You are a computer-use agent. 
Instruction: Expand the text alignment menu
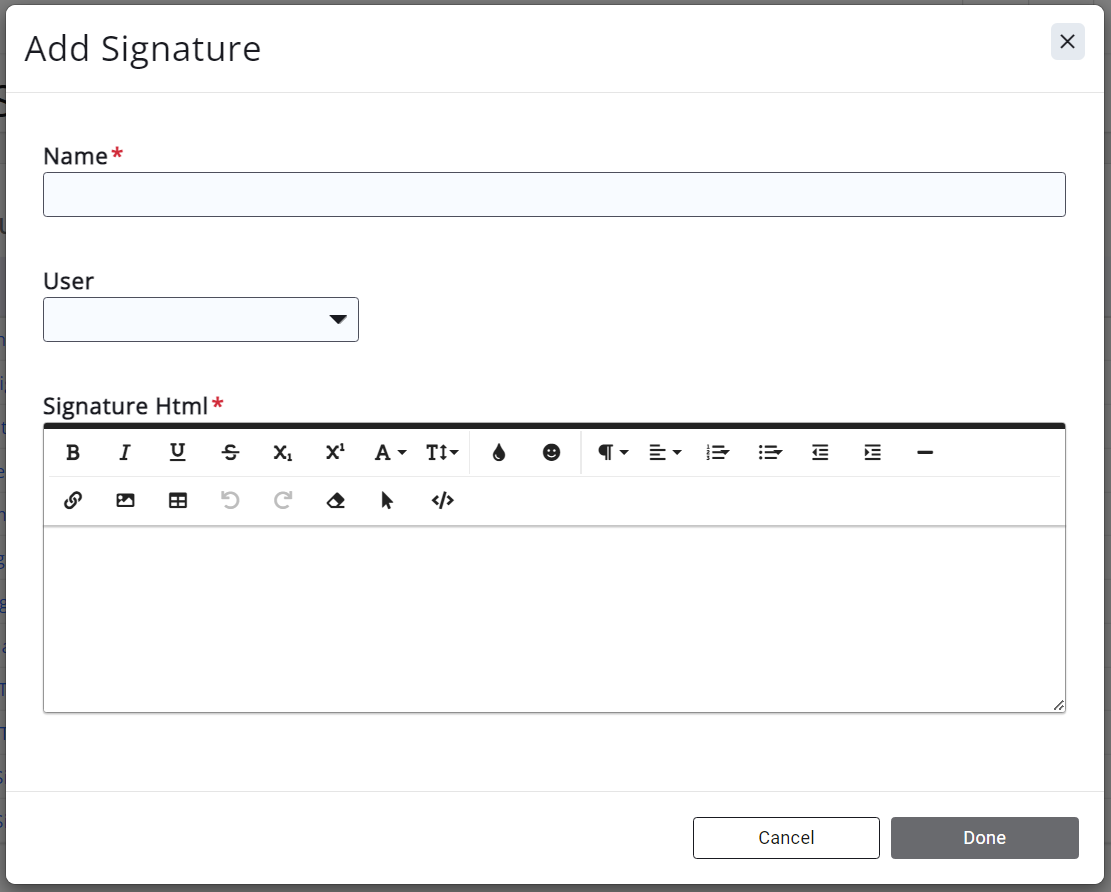click(x=664, y=453)
